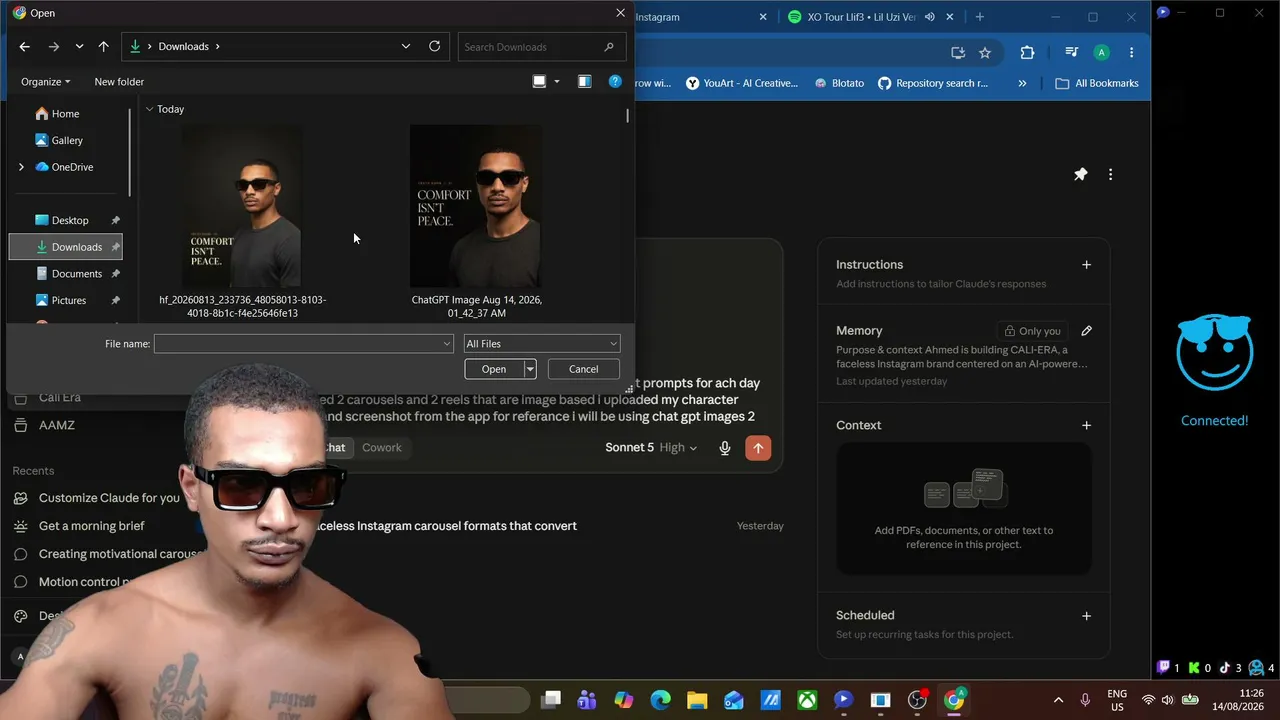Close the XO Tour Llif3 tab
Viewport: 1280px width, 720px height.
click(x=950, y=17)
